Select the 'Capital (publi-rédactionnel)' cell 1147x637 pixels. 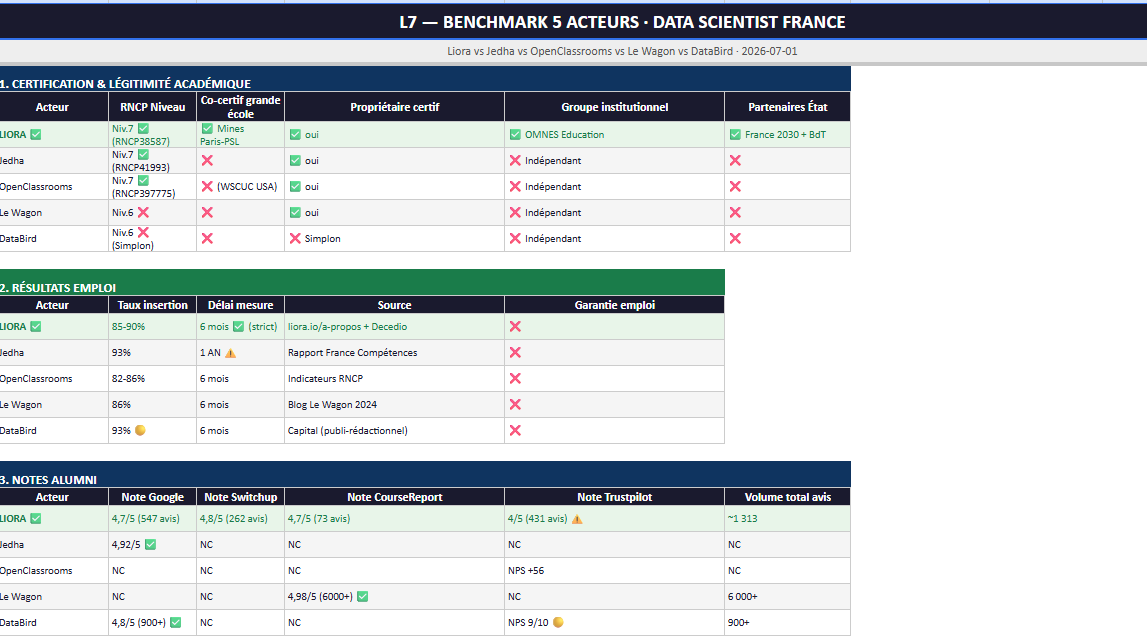pos(394,431)
